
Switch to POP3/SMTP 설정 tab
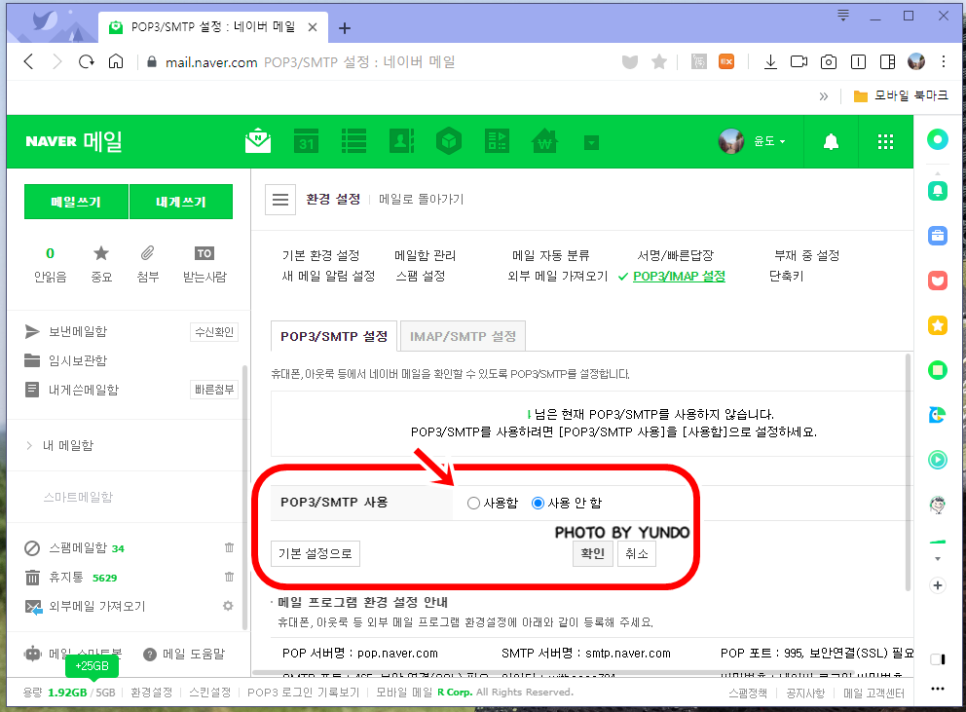(334, 336)
